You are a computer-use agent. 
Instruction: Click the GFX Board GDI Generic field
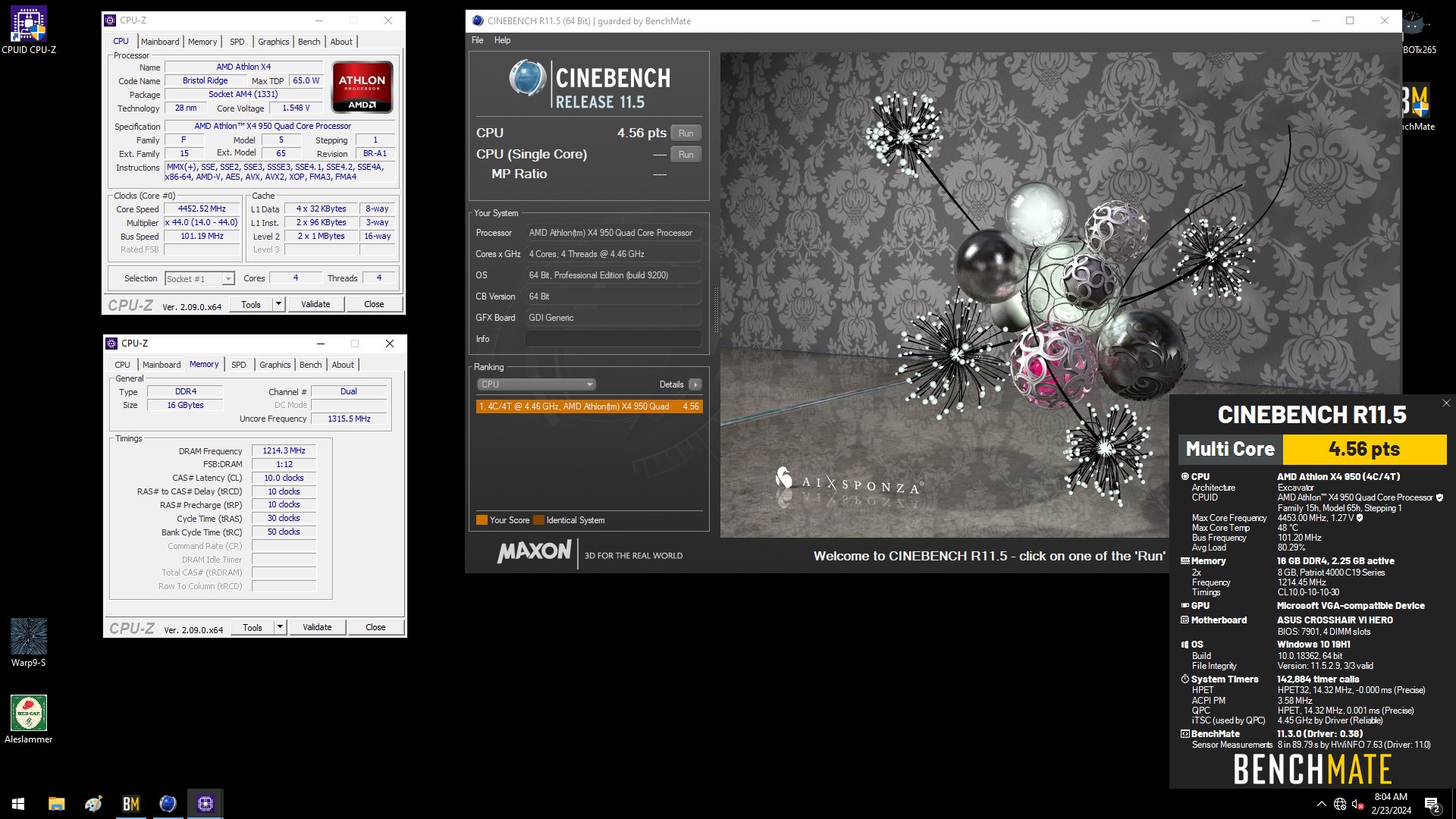tap(613, 318)
